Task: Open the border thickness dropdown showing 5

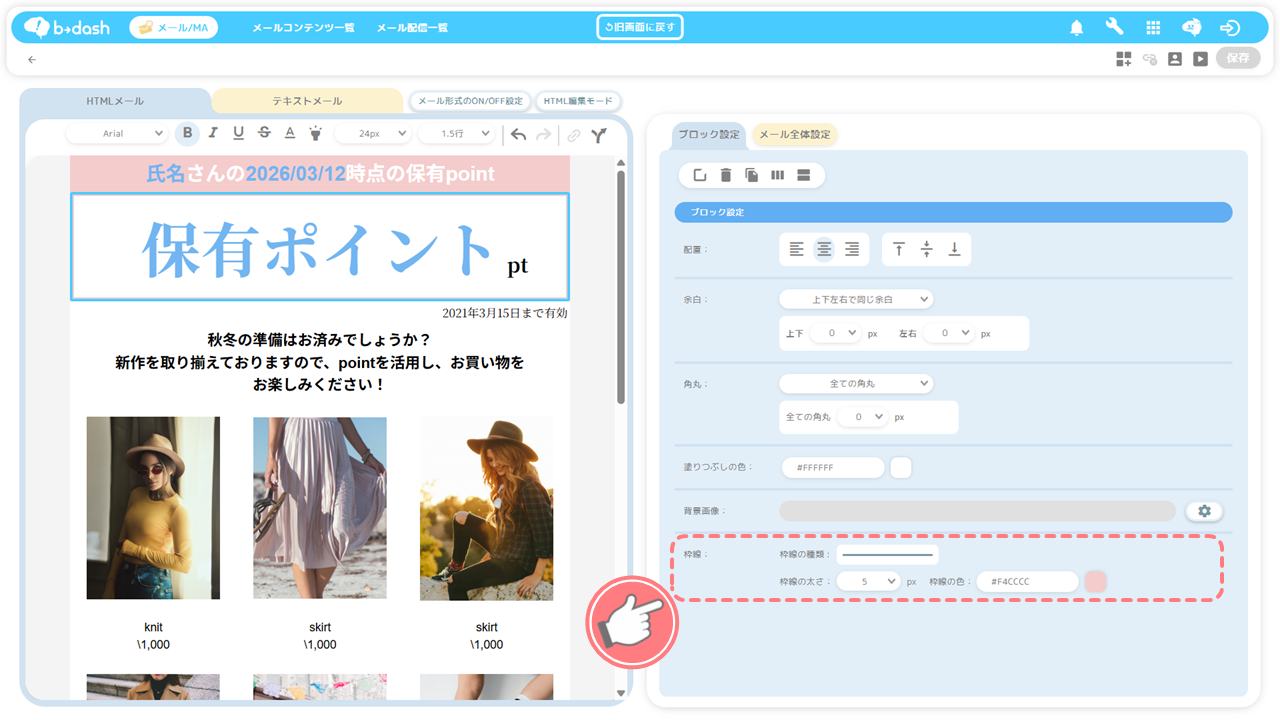Action: pyautogui.click(x=867, y=581)
